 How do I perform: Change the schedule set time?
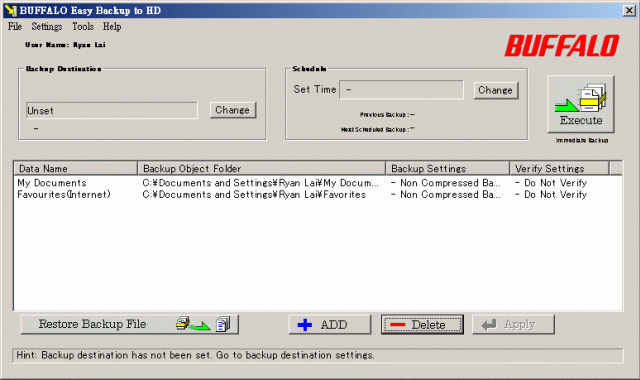496,90
